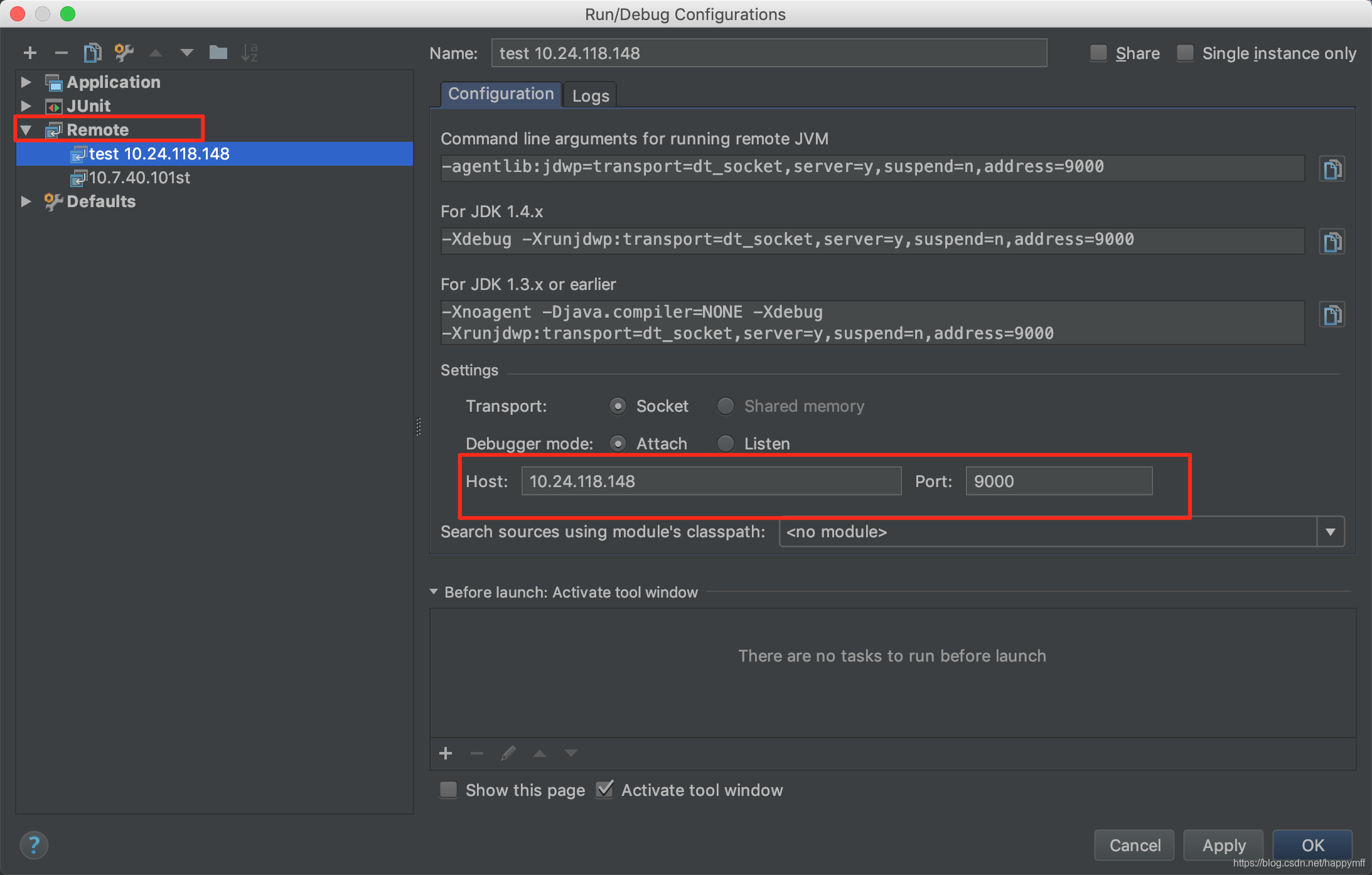Select the Application tree label
The width and height of the screenshot is (1372, 875).
[114, 82]
